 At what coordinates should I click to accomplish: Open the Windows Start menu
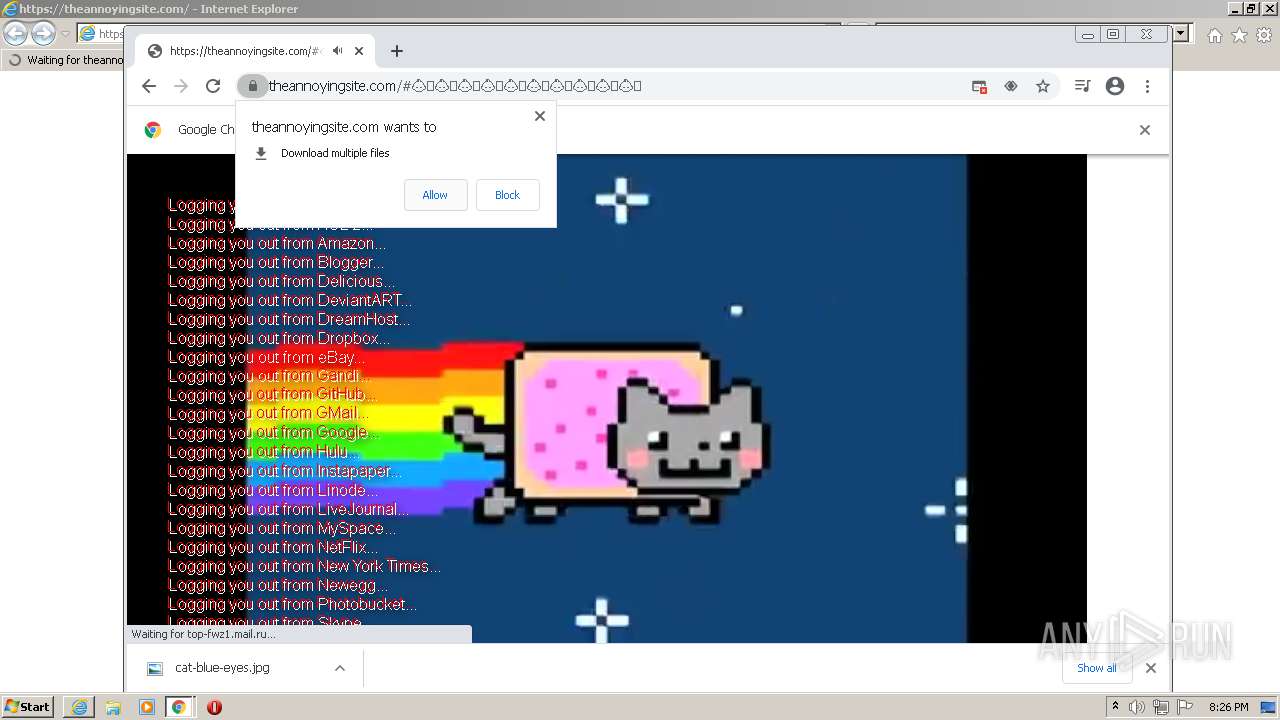click(x=28, y=707)
